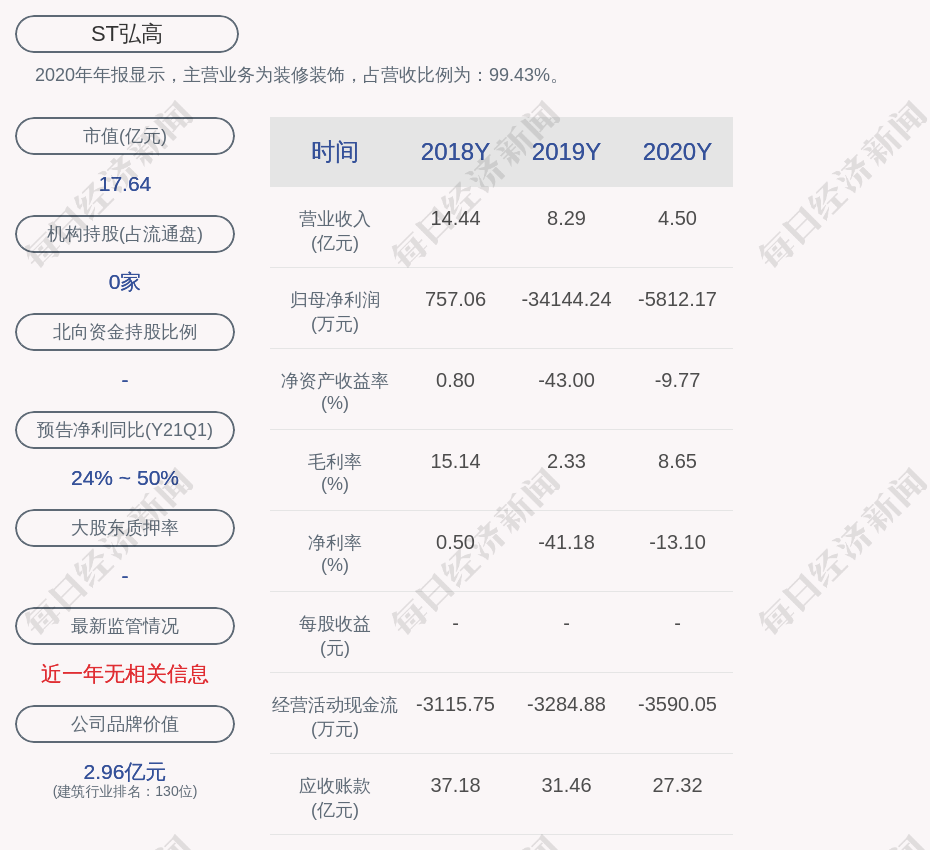
Task: Click the 2020年年报显示 business description sentence
Action: (x=297, y=75)
